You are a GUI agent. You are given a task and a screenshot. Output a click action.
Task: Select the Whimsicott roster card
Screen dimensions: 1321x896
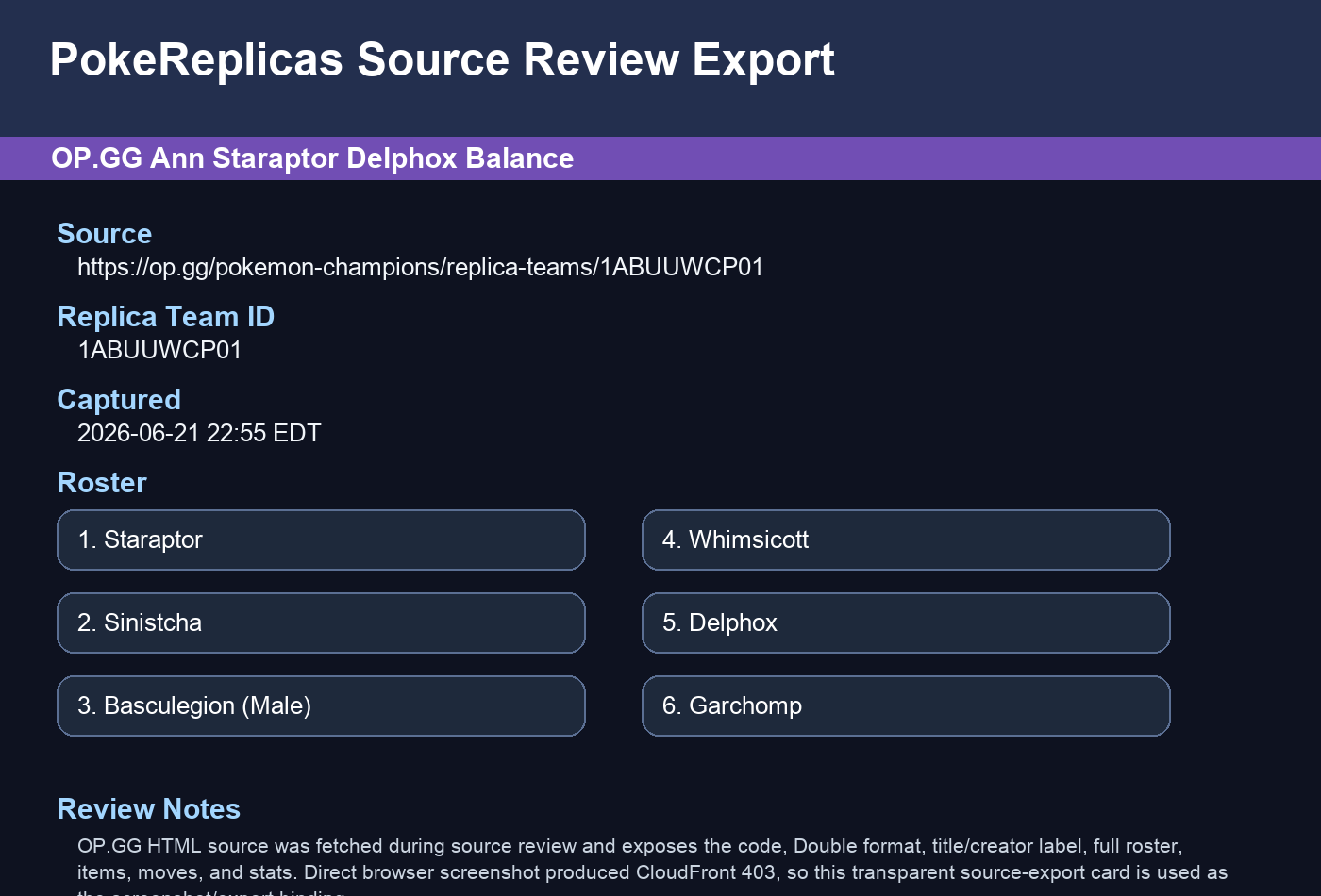coord(906,539)
